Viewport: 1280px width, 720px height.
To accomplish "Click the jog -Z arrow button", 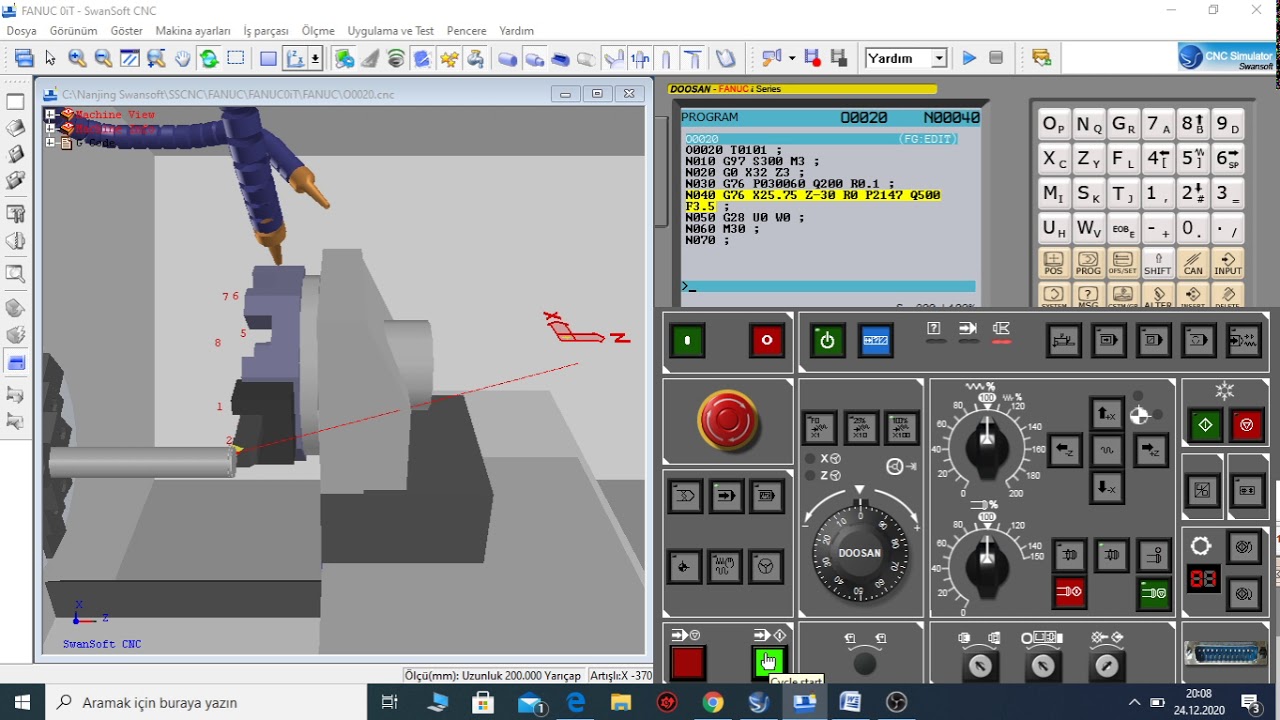I will click(x=1066, y=450).
